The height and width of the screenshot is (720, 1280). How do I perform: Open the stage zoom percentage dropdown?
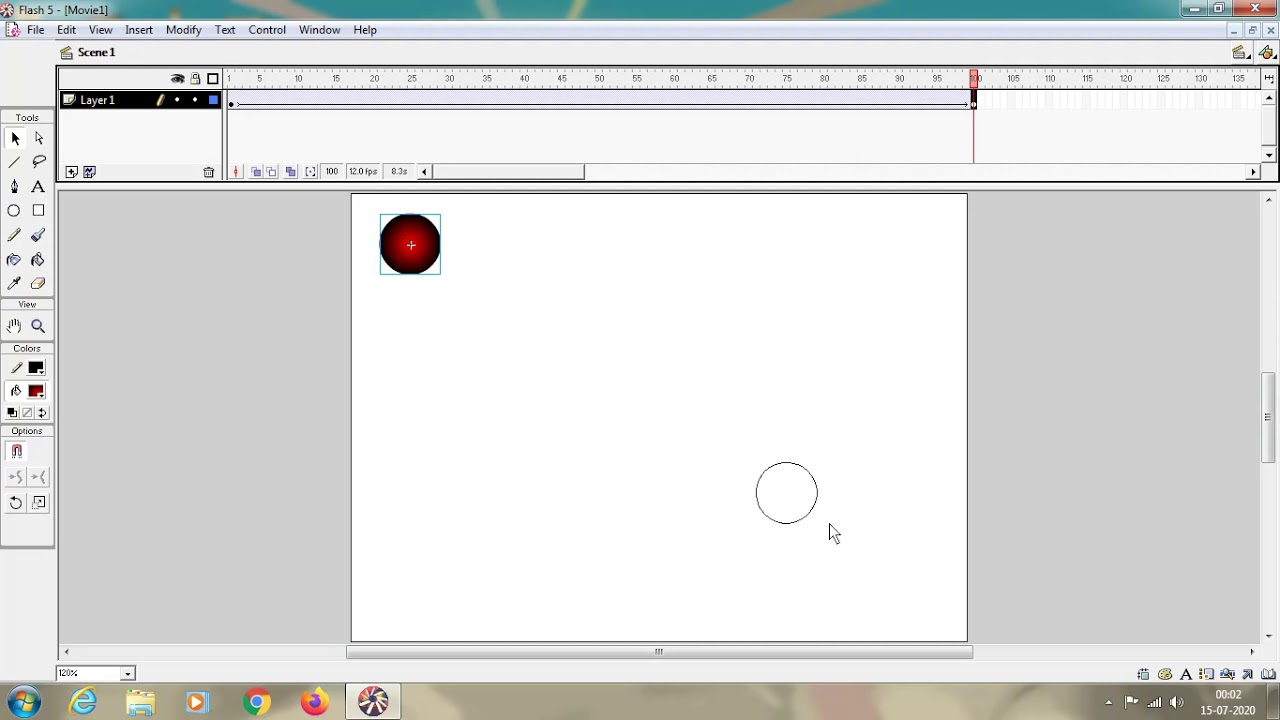[127, 674]
